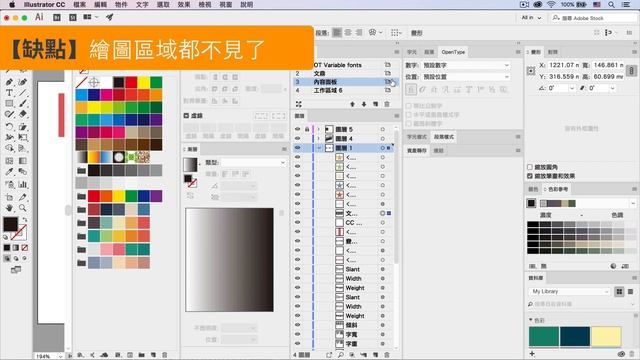Click the change screen mode icon
This screenshot has width=640, height=360.
(x=16, y=270)
